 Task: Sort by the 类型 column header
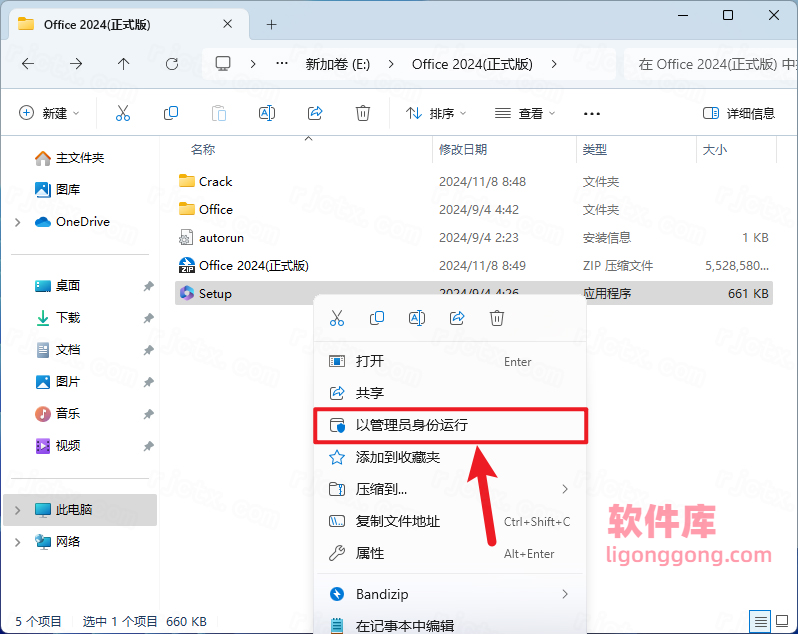click(594, 150)
